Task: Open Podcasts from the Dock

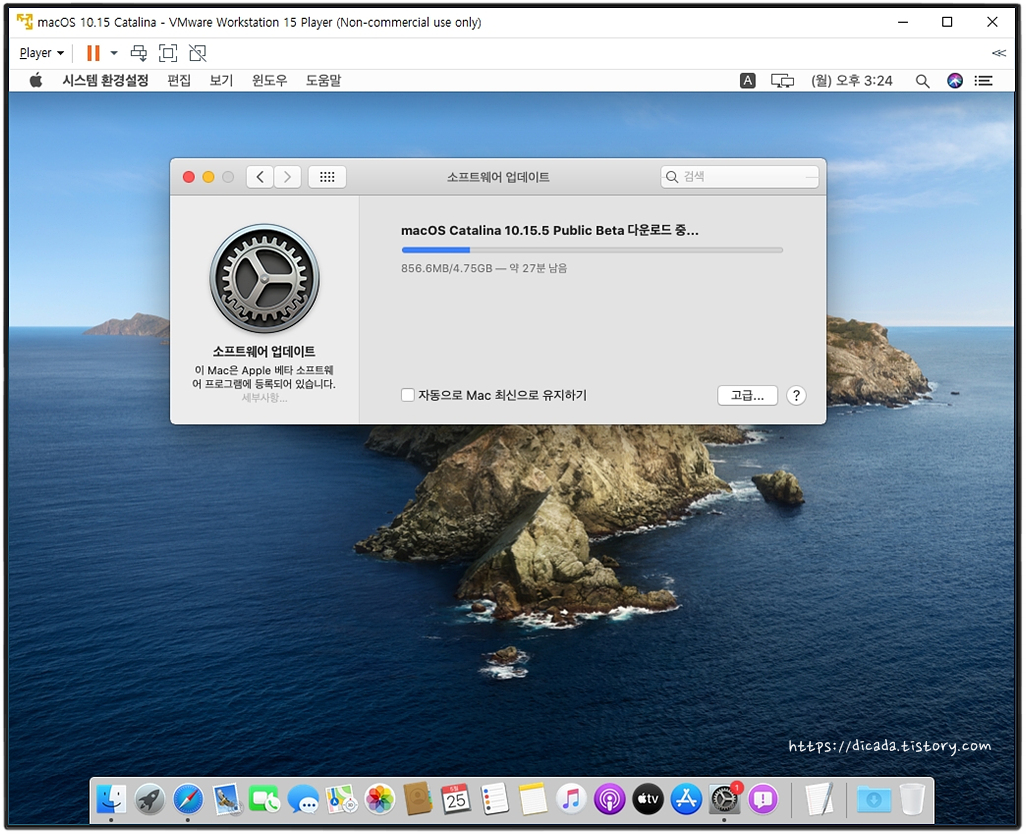Action: tap(609, 799)
